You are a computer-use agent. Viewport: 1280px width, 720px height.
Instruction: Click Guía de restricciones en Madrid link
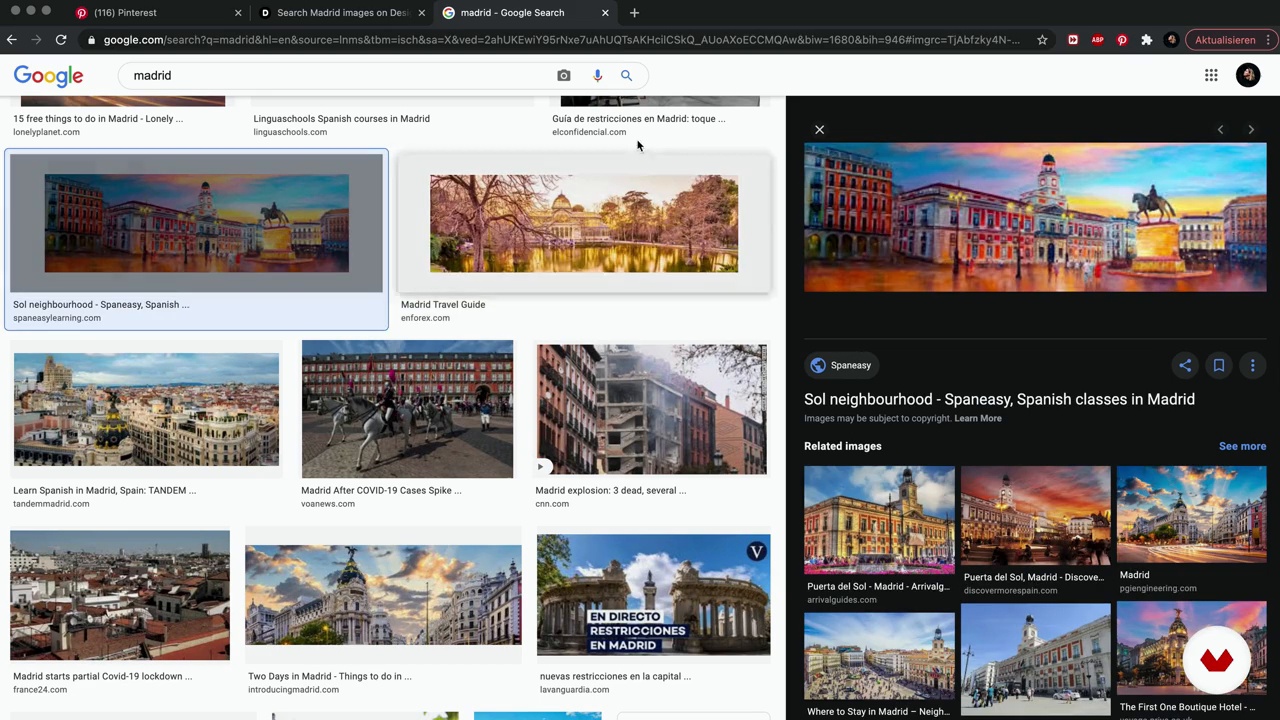(639, 118)
